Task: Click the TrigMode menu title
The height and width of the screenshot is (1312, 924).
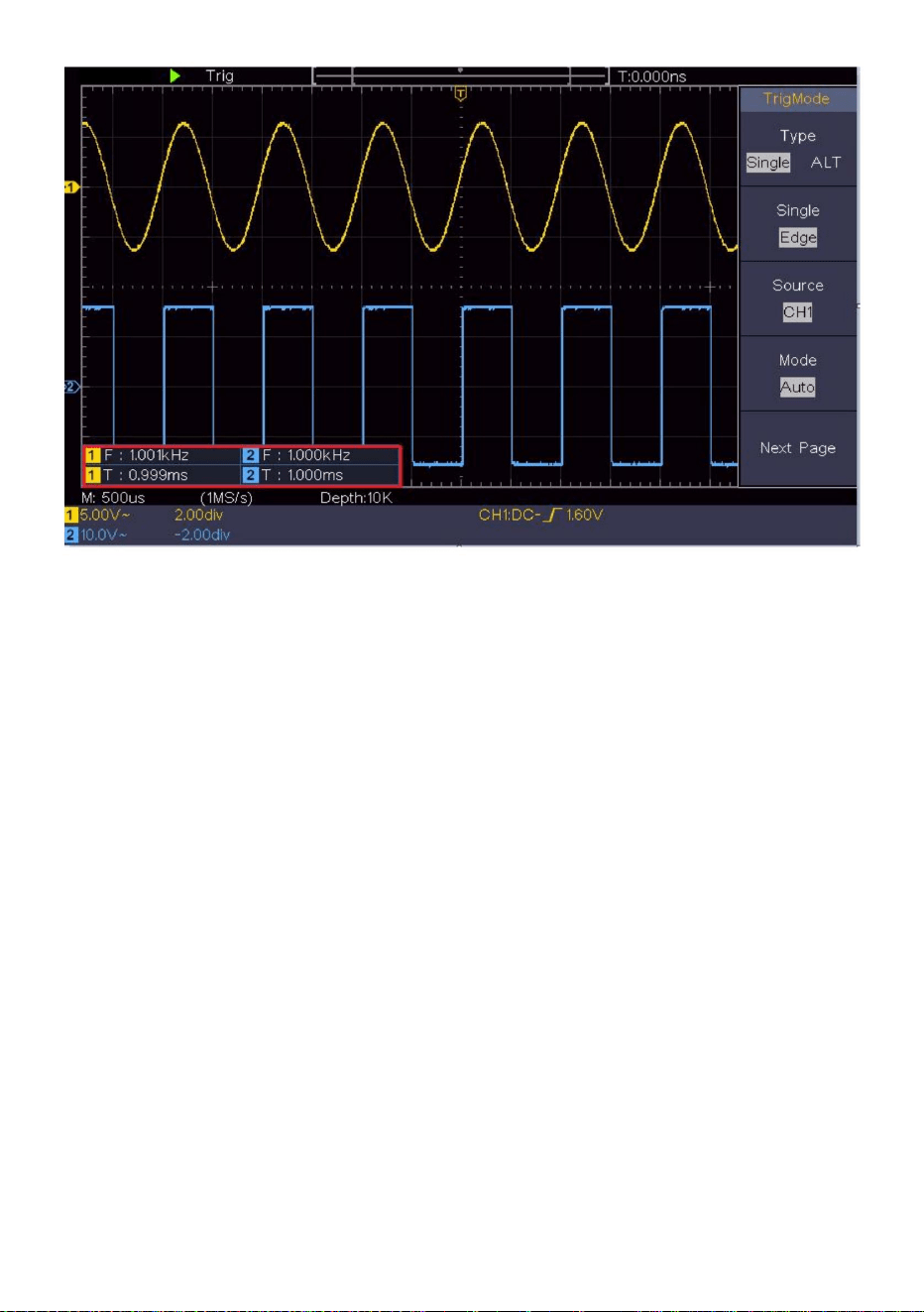Action: pos(797,98)
